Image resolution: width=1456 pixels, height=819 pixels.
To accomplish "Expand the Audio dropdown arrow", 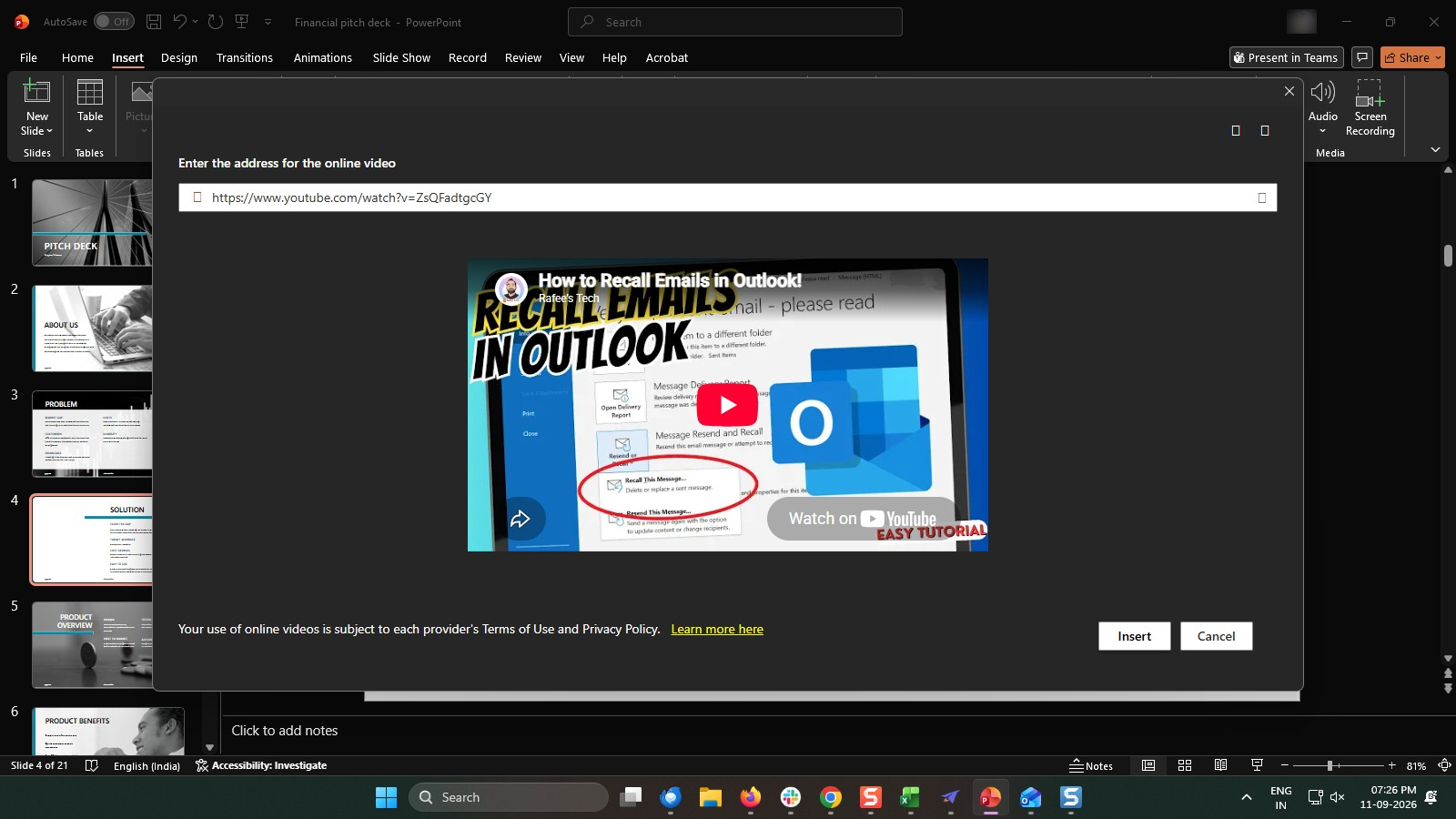I will 1322,131.
